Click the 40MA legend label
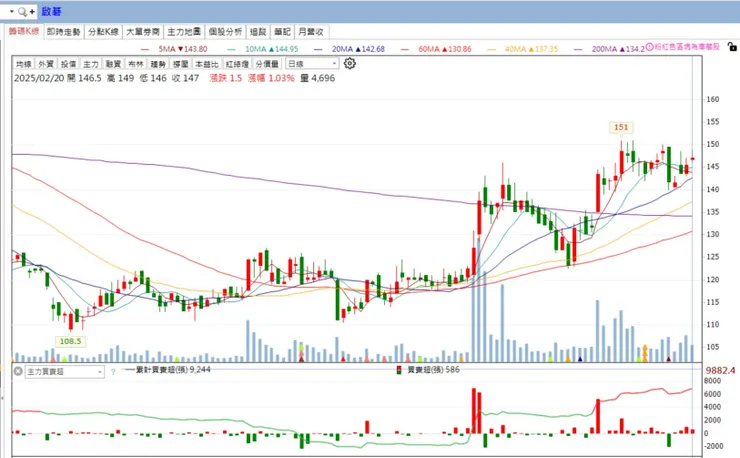 point(531,49)
